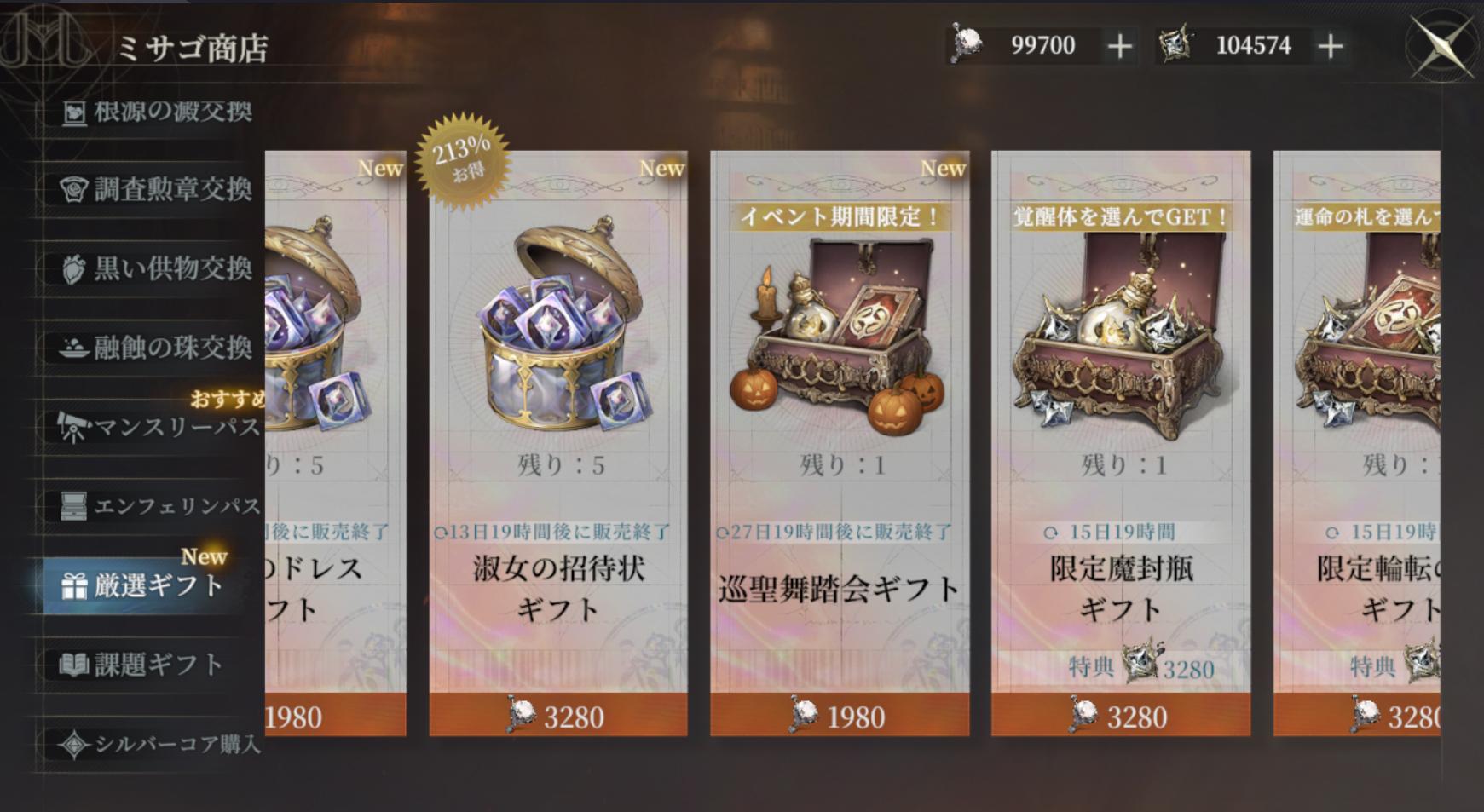Click the plus icon next to 99700

coord(1119,46)
